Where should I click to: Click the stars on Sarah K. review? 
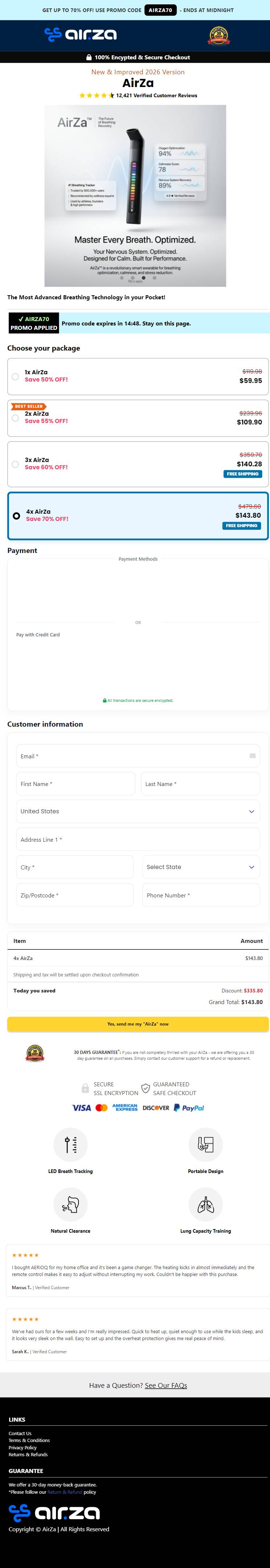[x=25, y=1319]
